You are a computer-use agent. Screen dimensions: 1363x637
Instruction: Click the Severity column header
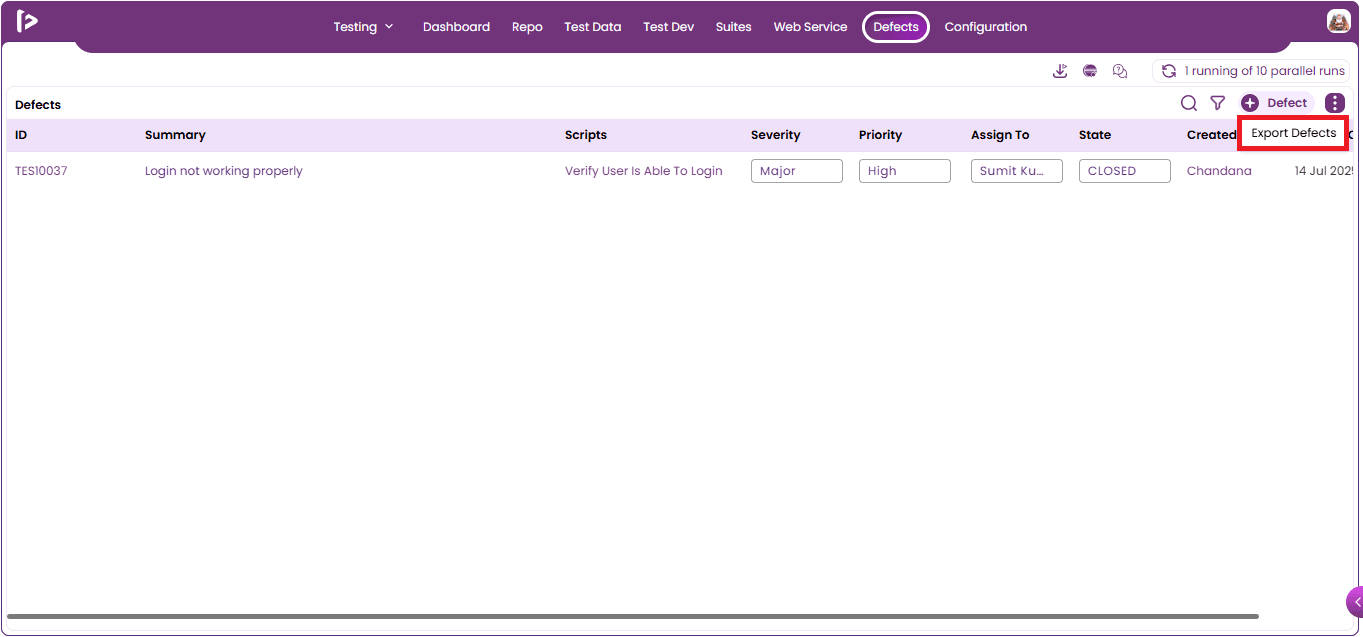click(x=776, y=135)
